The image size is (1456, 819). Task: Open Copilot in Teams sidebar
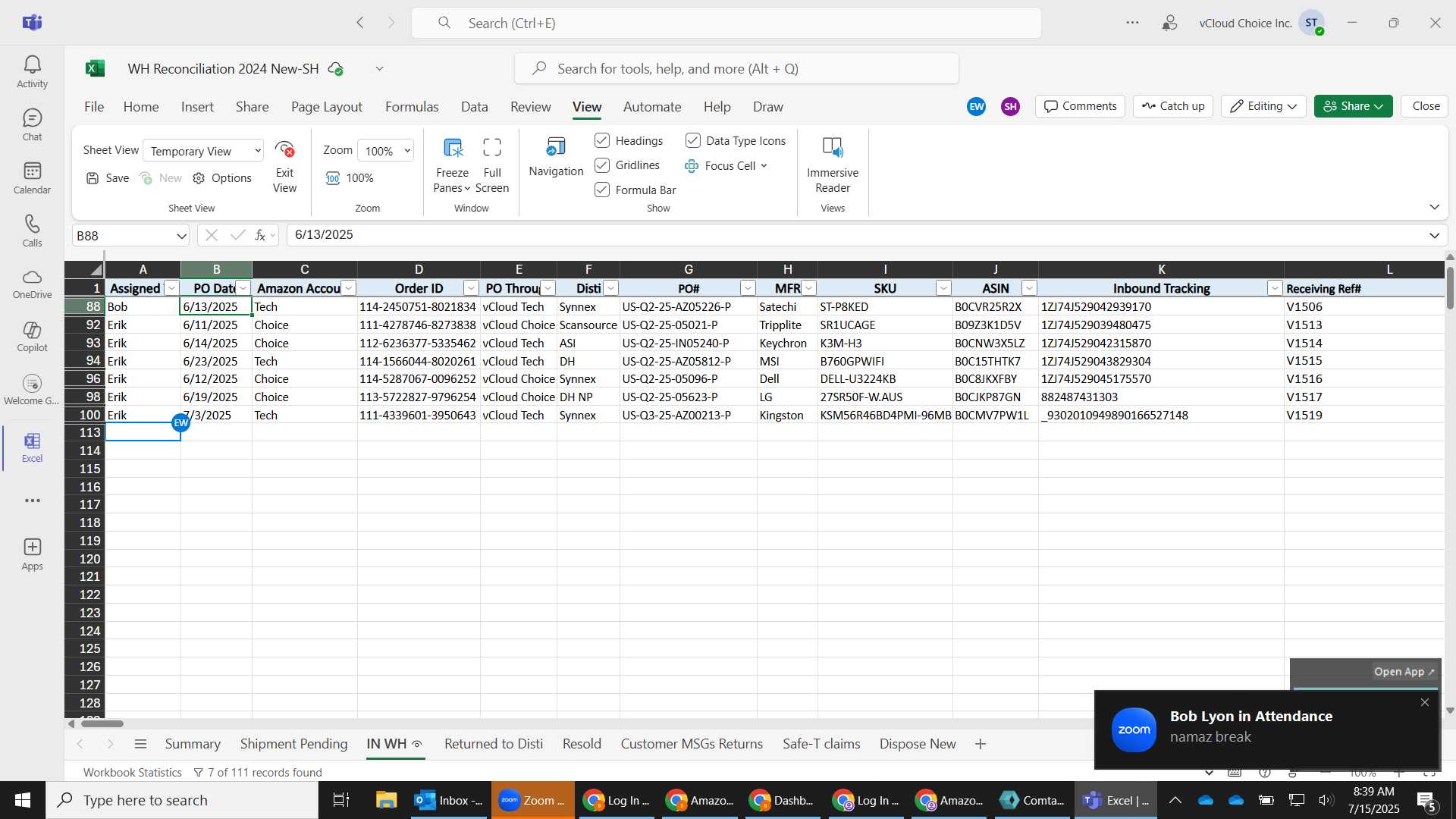pos(32,337)
